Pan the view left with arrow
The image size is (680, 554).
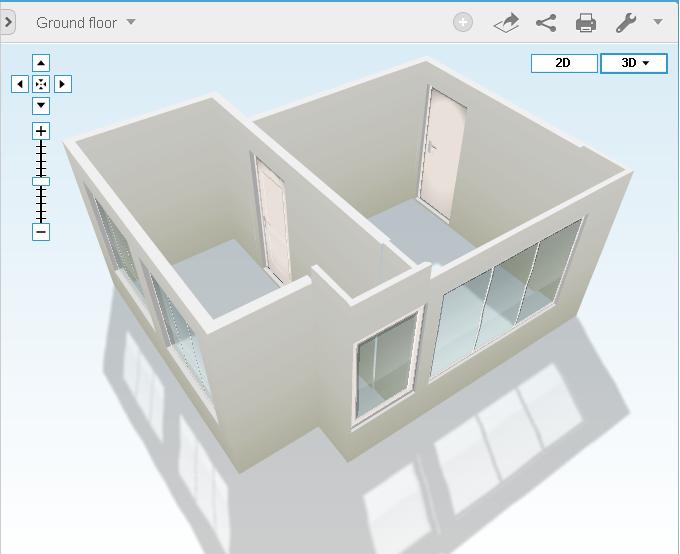pos(20,84)
